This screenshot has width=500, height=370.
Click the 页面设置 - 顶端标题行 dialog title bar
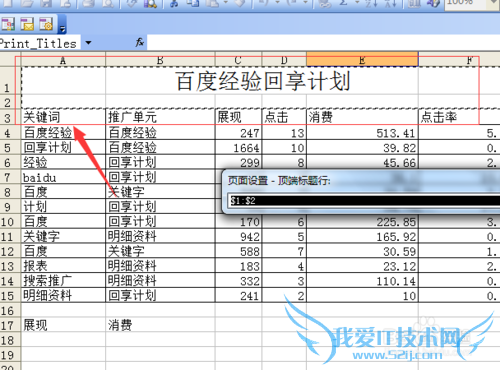(x=362, y=181)
